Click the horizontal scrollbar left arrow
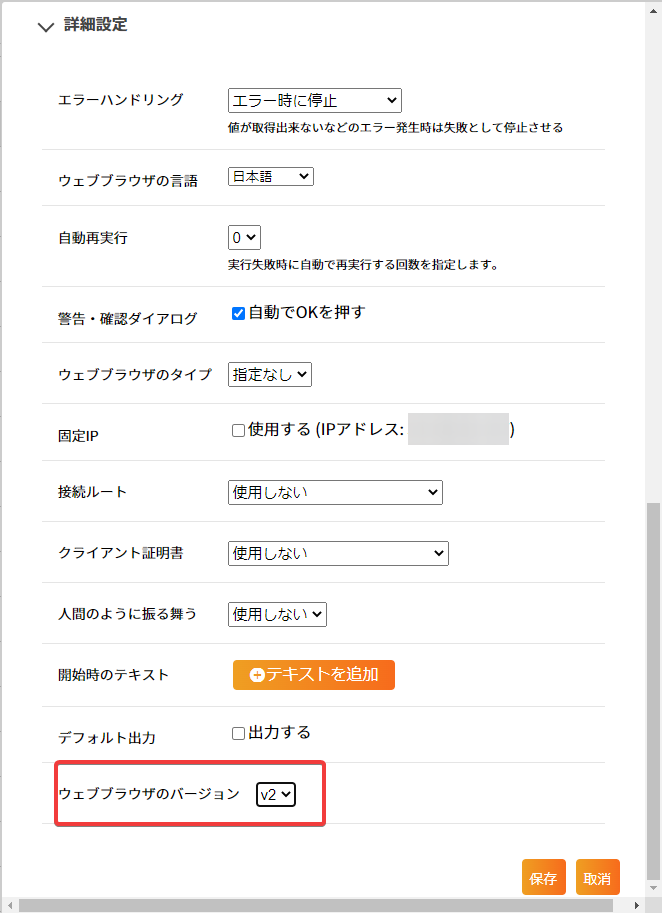Image resolution: width=662 pixels, height=913 pixels. tap(10, 905)
